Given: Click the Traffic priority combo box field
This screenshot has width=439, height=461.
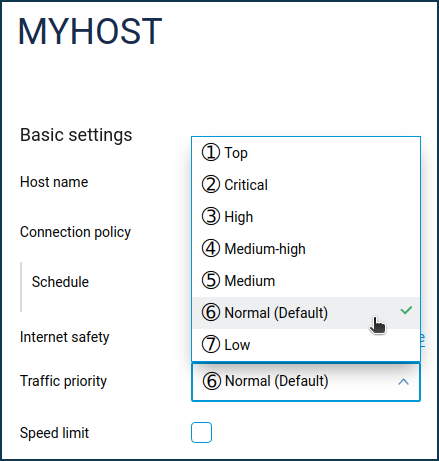Looking at the screenshot, I should coord(306,382).
